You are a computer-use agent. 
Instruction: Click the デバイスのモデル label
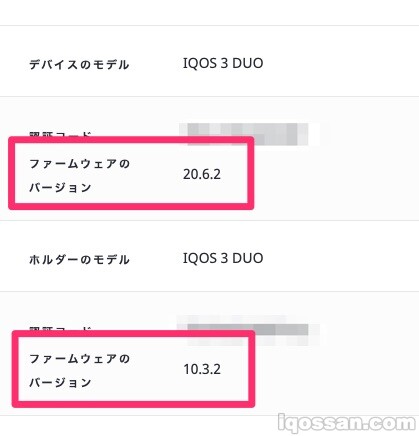(x=79, y=64)
